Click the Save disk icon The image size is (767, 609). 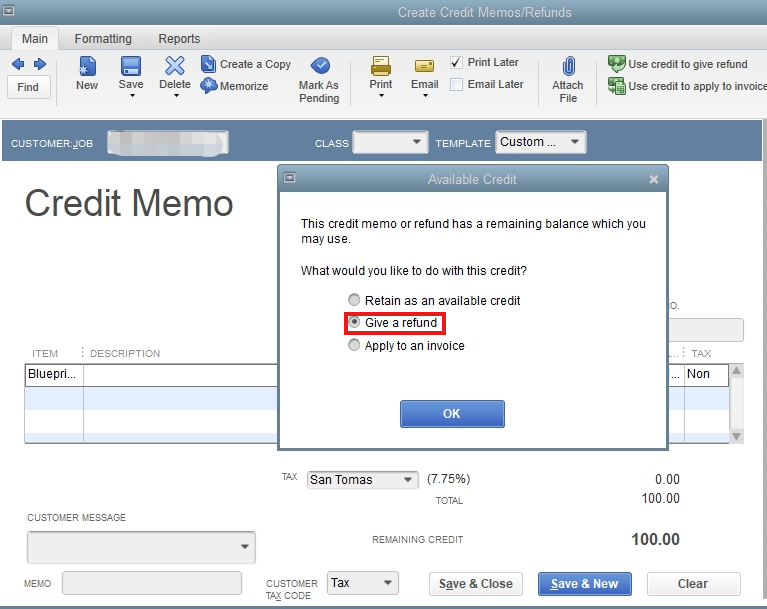point(131,66)
